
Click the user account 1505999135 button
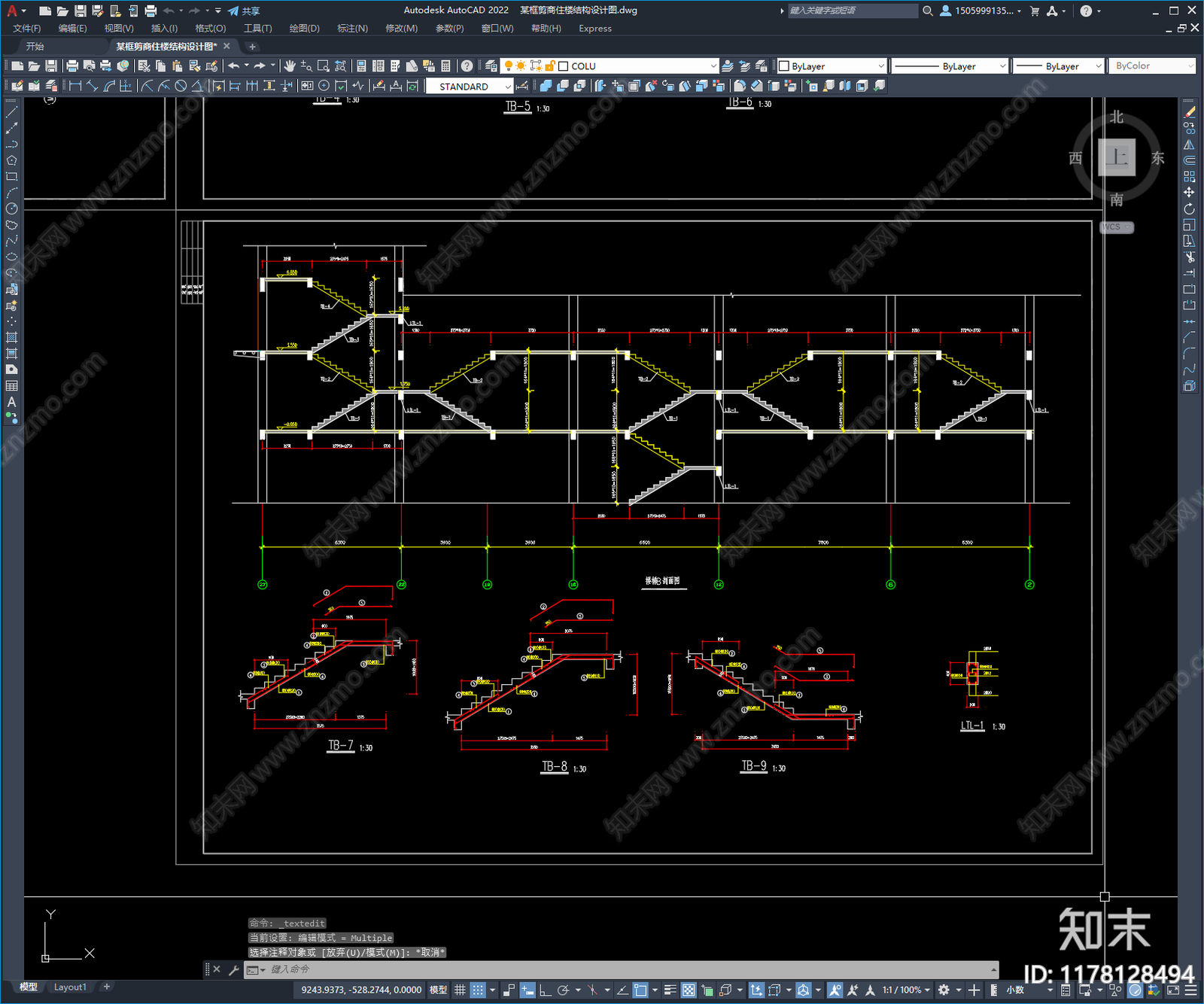(x=981, y=11)
